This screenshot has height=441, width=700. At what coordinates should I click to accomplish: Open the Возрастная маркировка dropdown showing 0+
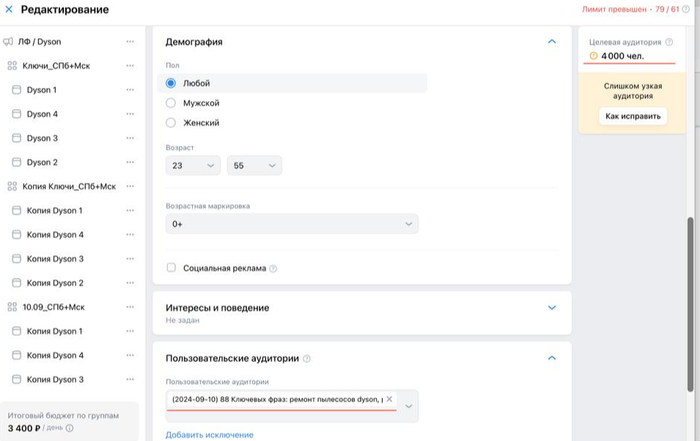291,224
